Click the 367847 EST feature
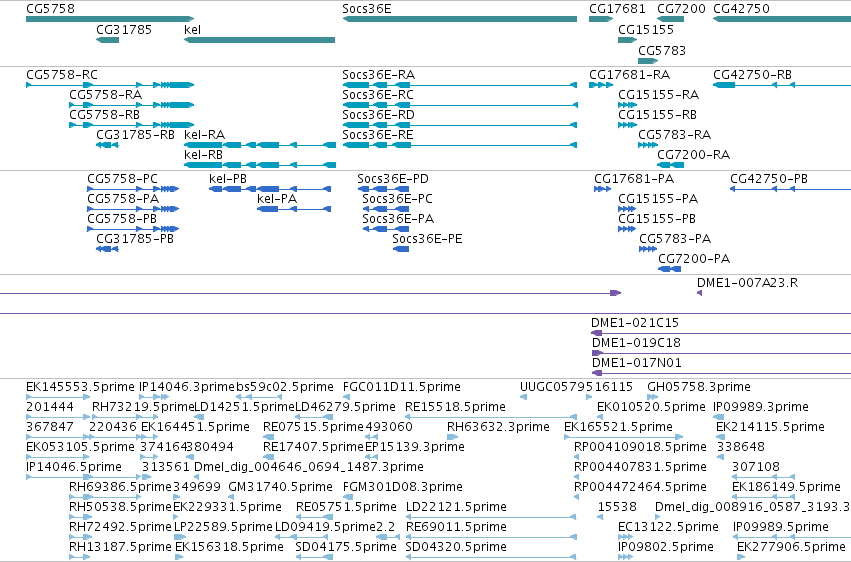 click(x=58, y=437)
